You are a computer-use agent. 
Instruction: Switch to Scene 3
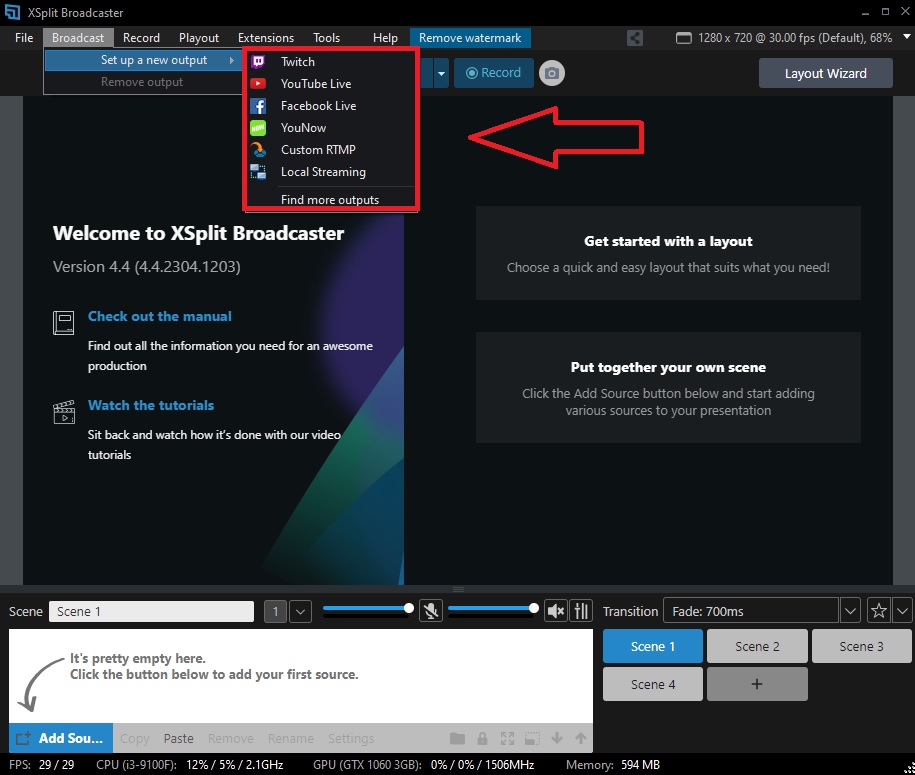point(861,647)
